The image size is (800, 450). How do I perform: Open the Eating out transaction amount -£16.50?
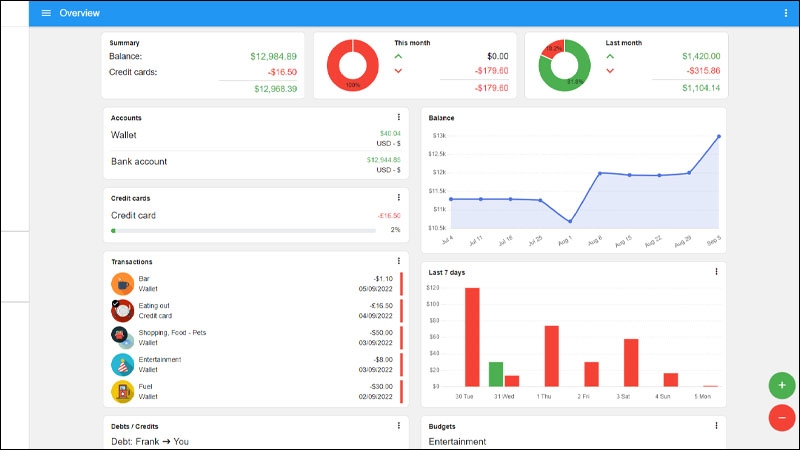381,306
